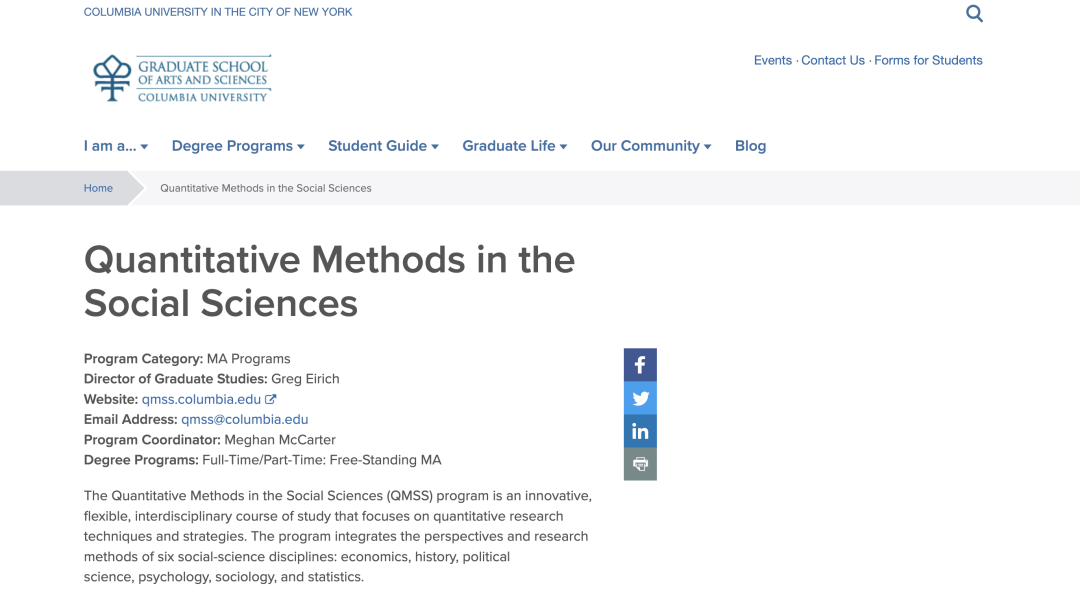The image size is (1080, 599).
Task: Open the Contact Us link
Action: tap(833, 61)
